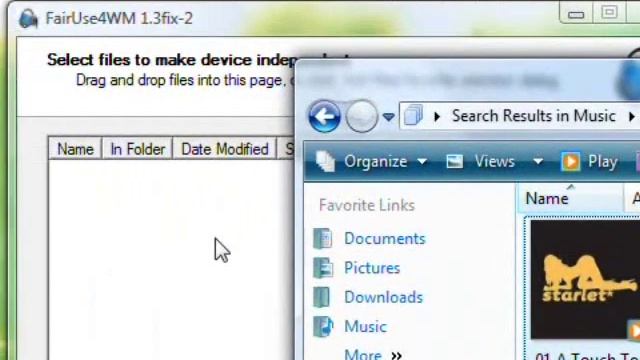The width and height of the screenshot is (640, 360).
Task: Click the Explorer forward arrow button
Action: 361,116
